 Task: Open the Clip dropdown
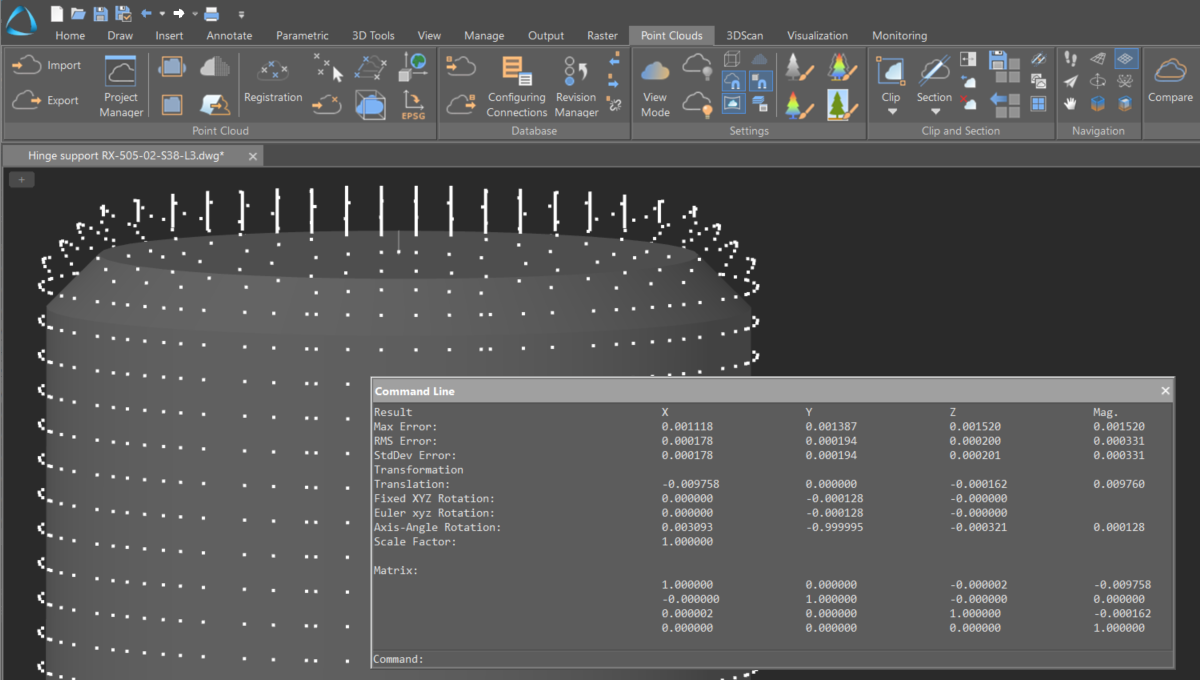pyautogui.click(x=891, y=110)
